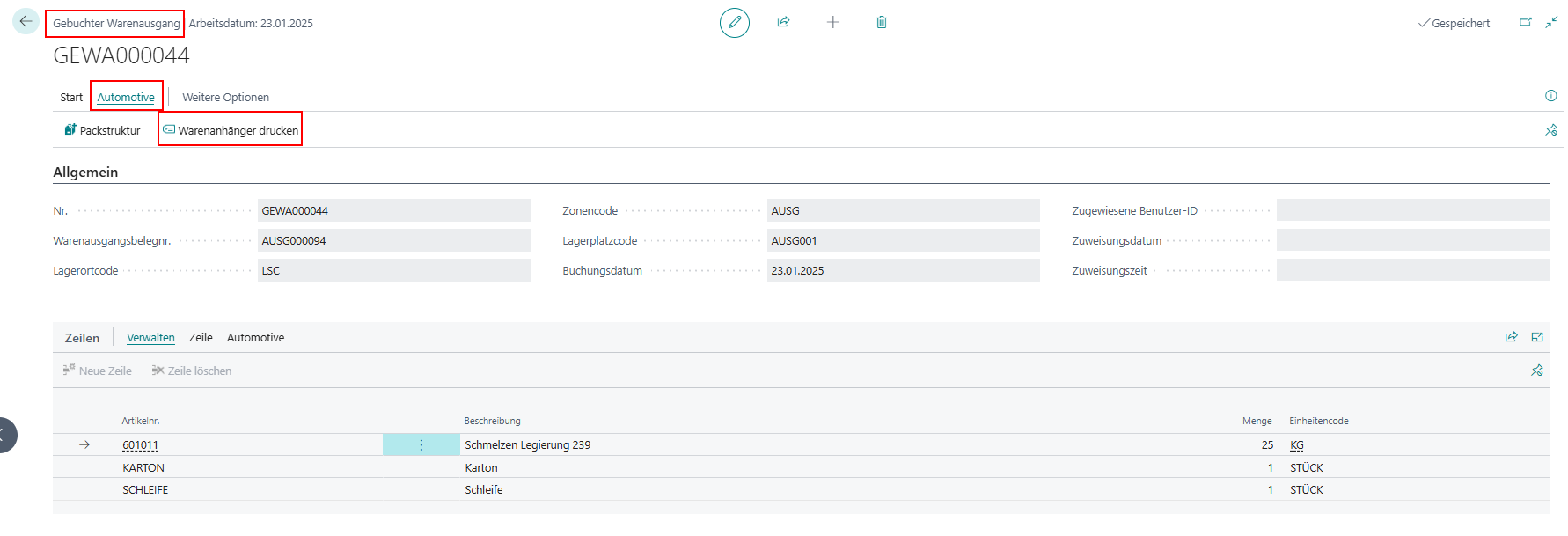
Task: Expand the side panel handle at left edge
Action: 5,435
